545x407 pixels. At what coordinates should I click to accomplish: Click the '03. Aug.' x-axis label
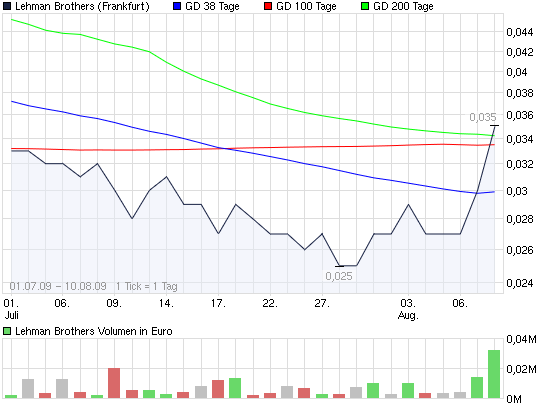(x=408, y=309)
